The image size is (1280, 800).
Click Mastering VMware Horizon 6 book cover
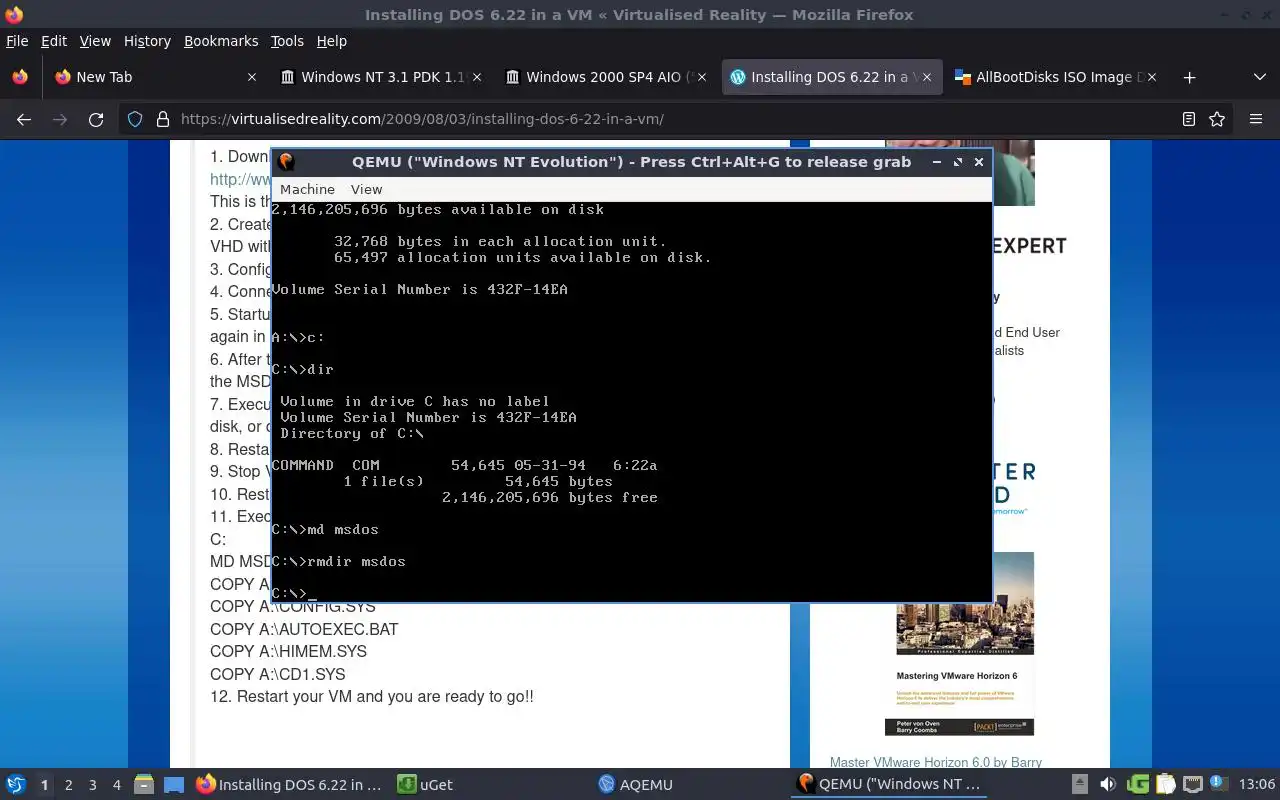pos(960,644)
